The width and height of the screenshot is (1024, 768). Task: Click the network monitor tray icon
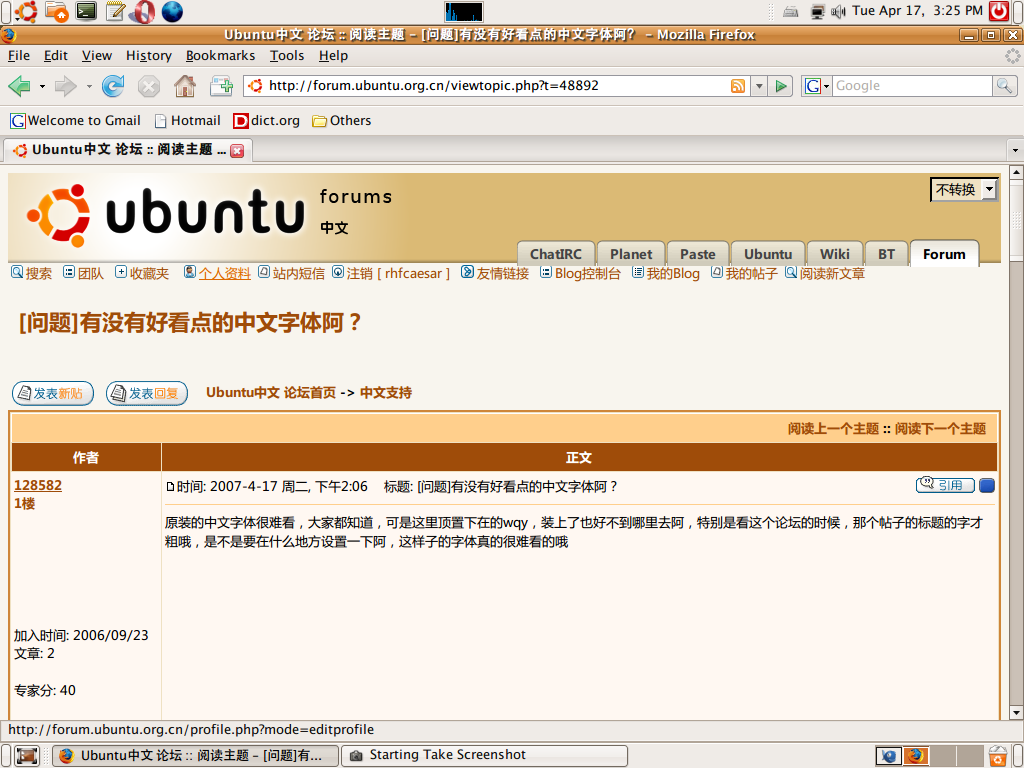click(x=817, y=11)
